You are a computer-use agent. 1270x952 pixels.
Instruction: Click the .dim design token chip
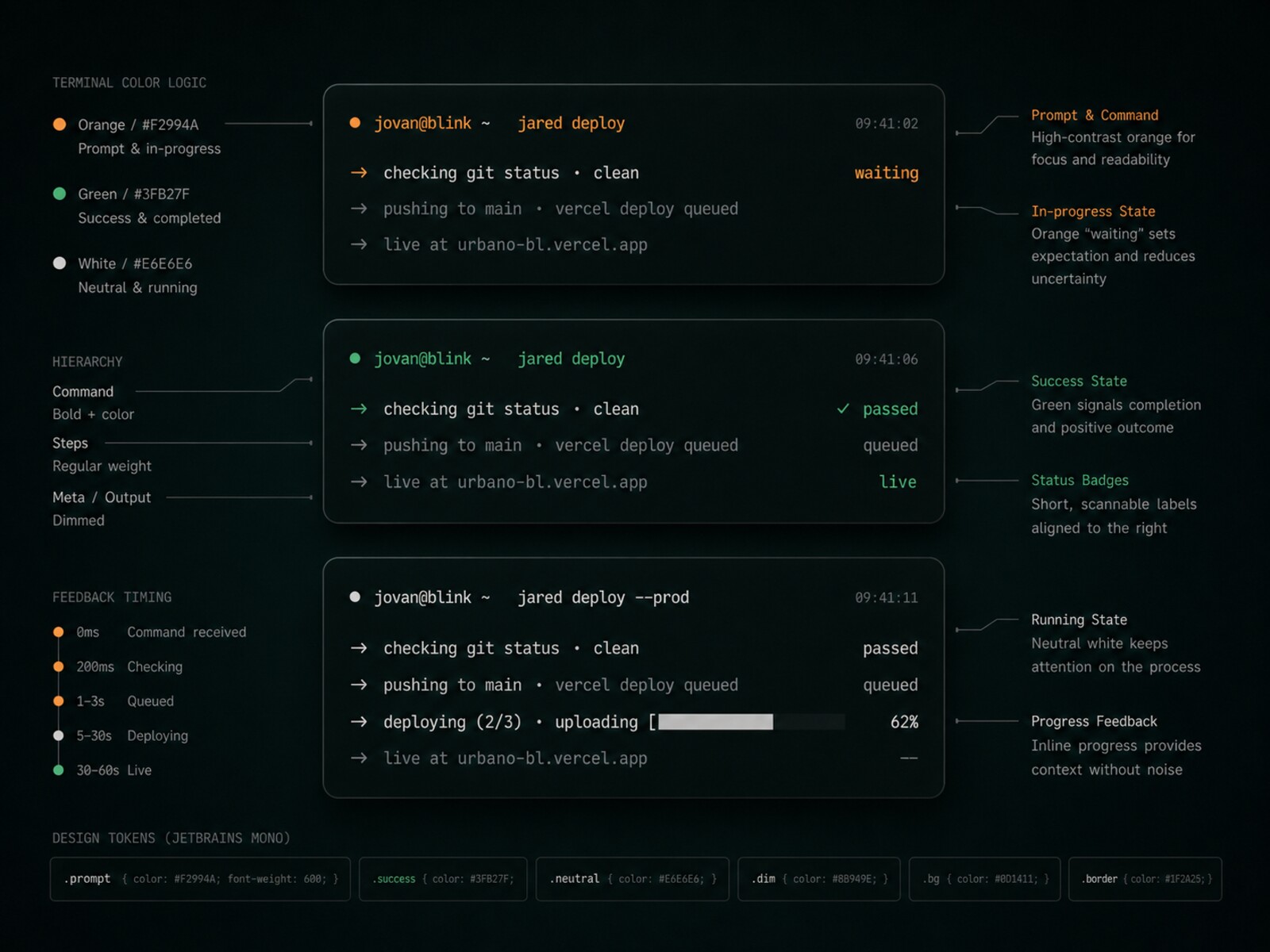pyautogui.click(x=819, y=879)
